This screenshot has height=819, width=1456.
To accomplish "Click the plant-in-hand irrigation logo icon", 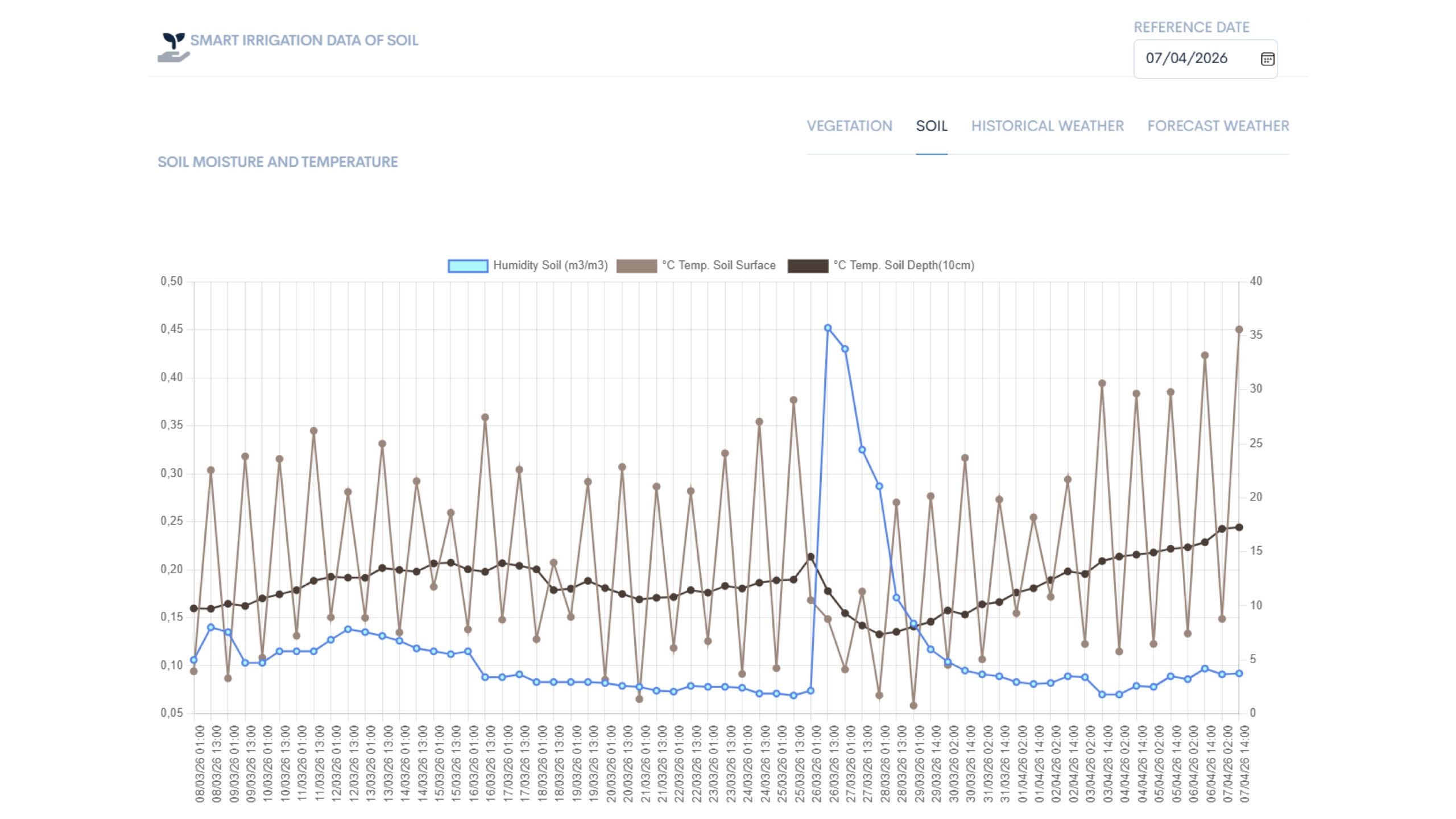I will (173, 47).
